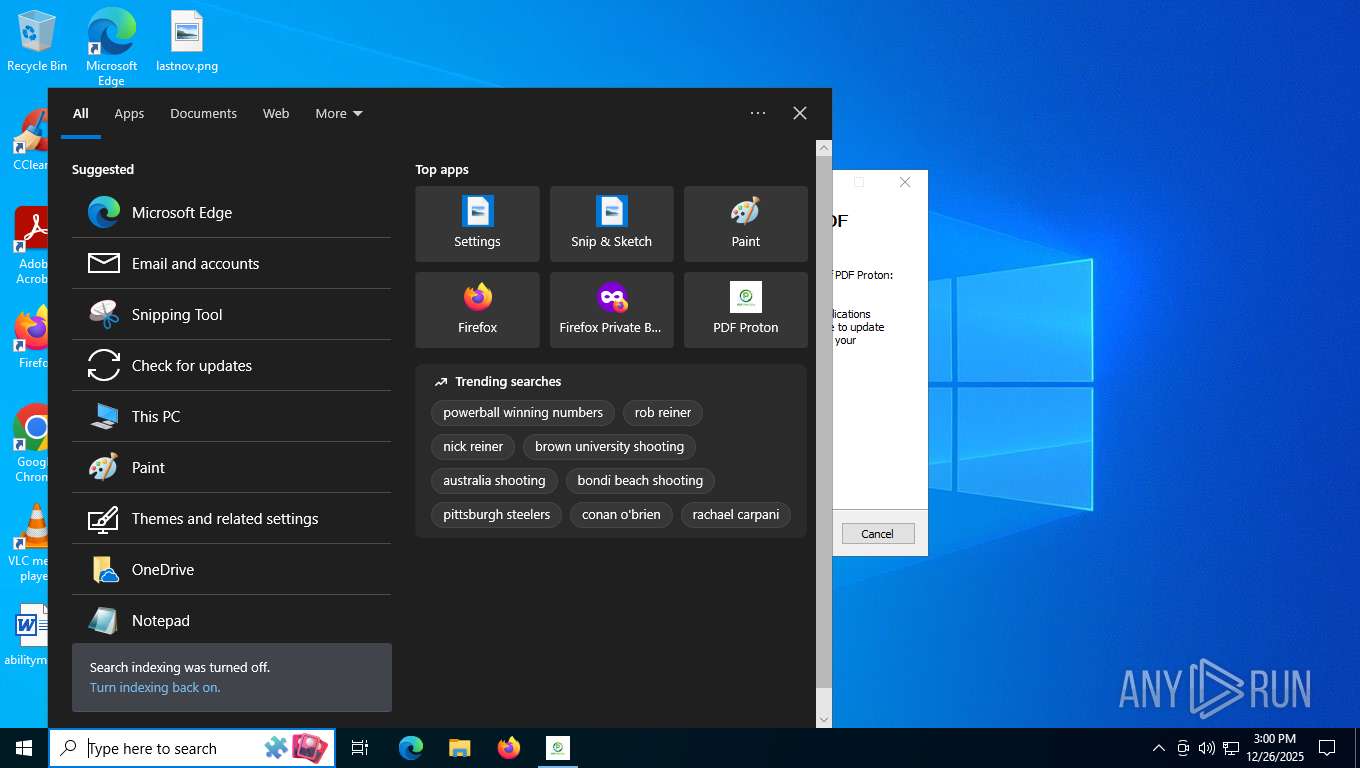Open Paint tile in Top apps
This screenshot has width=1360, height=768.
click(745, 224)
